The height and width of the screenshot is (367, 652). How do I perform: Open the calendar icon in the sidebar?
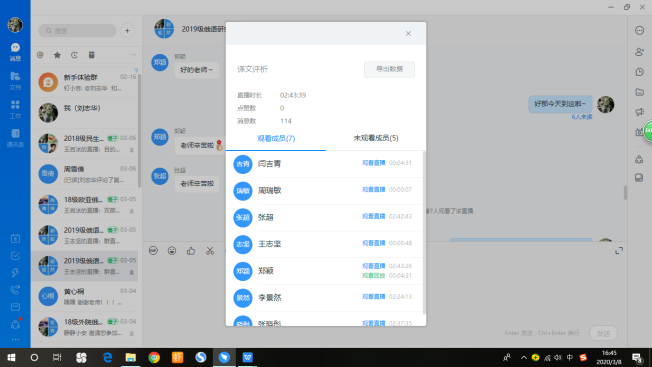pyautogui.click(x=15, y=239)
